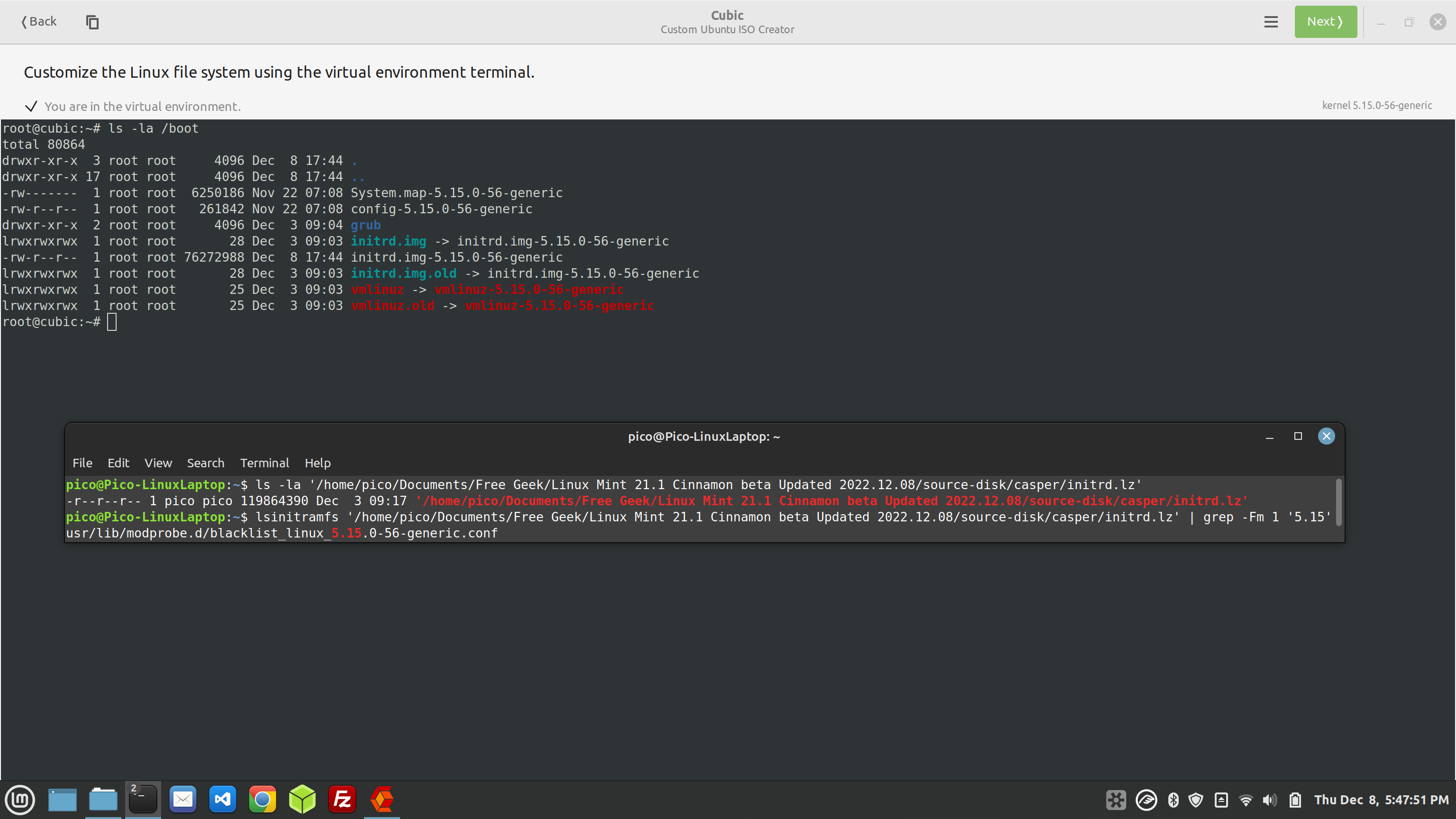
Task: Click the Next button in Cubic
Action: pyautogui.click(x=1326, y=21)
